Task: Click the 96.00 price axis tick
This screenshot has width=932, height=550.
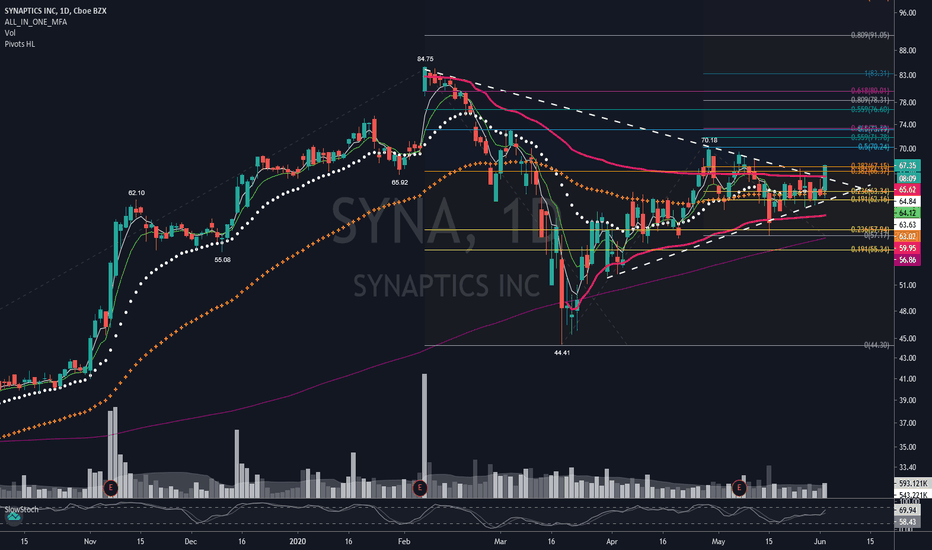Action: (908, 12)
